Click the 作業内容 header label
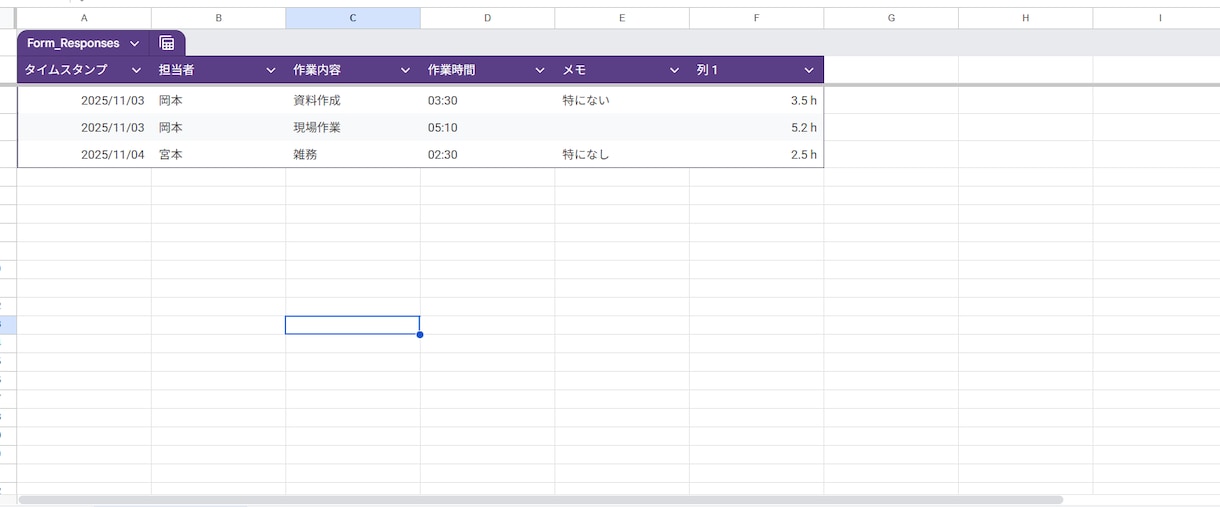The height and width of the screenshot is (507, 1220). pos(317,70)
